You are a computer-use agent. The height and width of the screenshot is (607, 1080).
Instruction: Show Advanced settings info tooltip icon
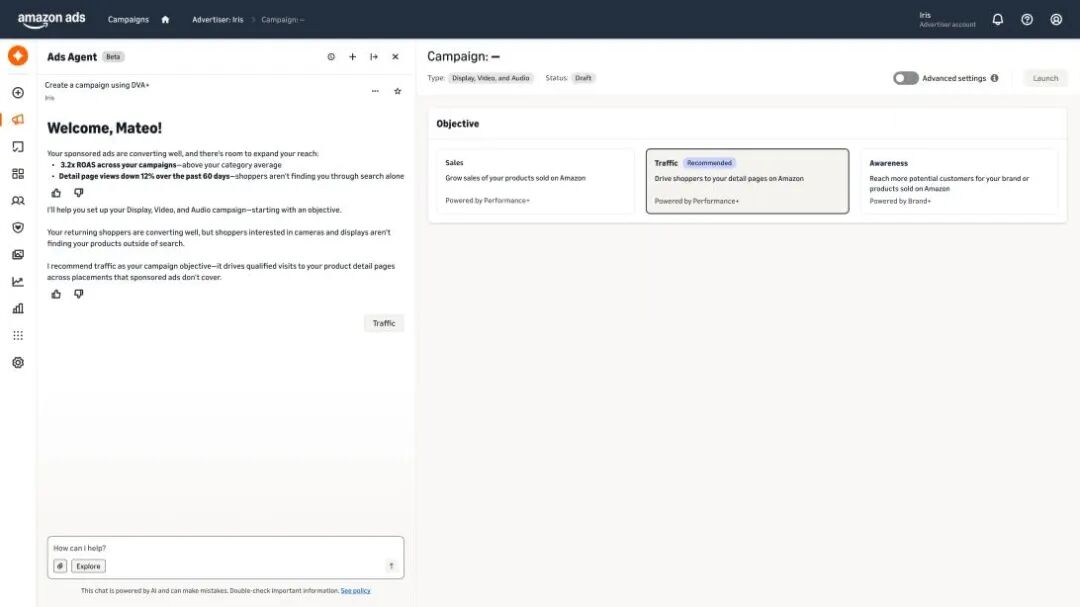pos(995,78)
